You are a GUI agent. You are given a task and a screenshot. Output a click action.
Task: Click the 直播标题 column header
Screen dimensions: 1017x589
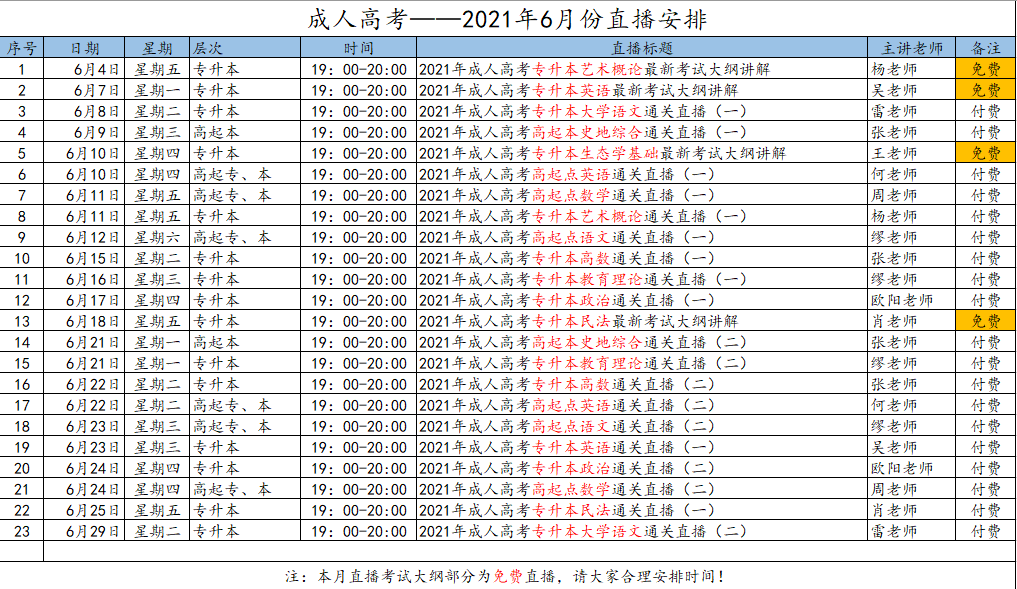(x=645, y=47)
